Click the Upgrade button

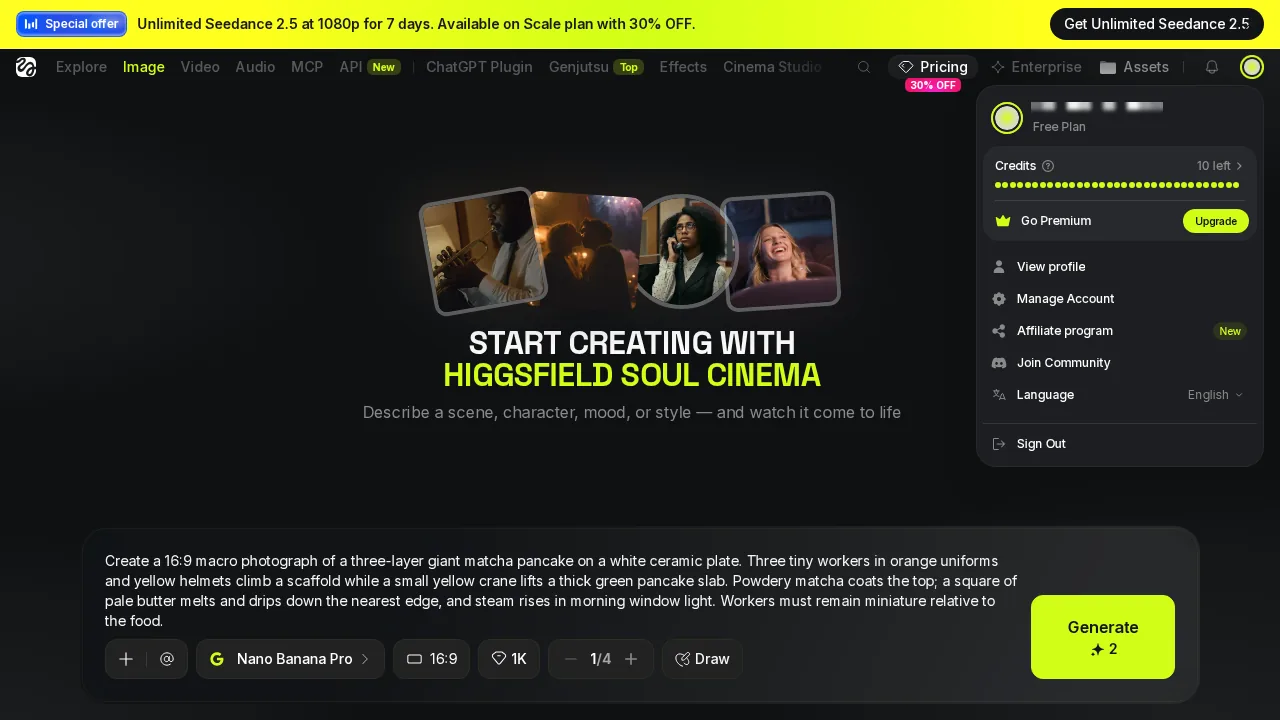1216,221
